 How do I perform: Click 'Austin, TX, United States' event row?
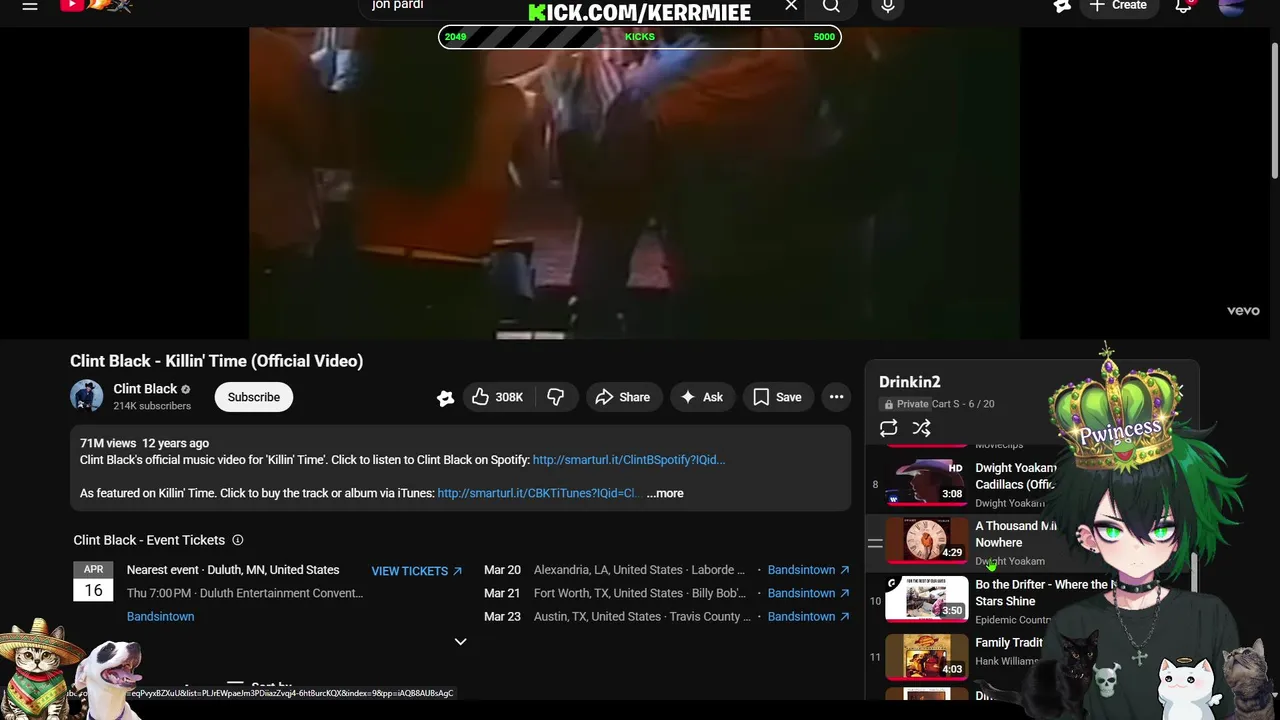click(642, 617)
